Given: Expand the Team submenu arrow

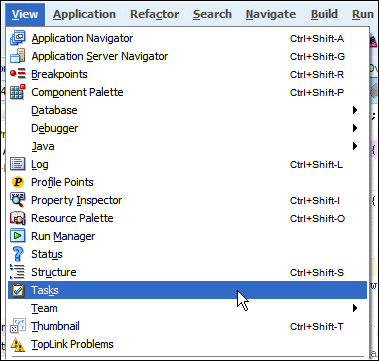Looking at the screenshot, I should tap(355, 308).
